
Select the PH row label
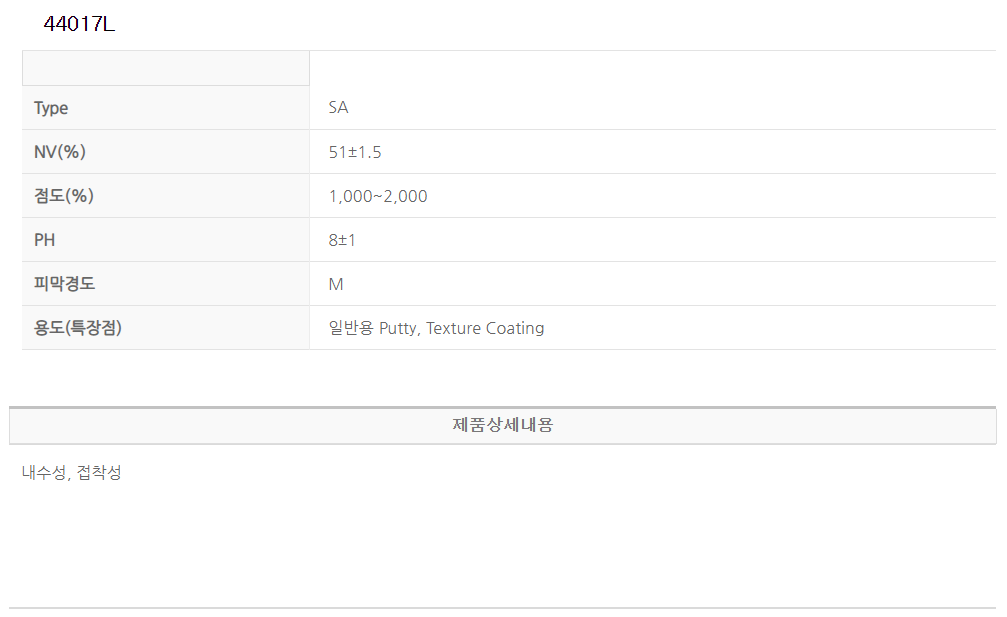point(45,240)
